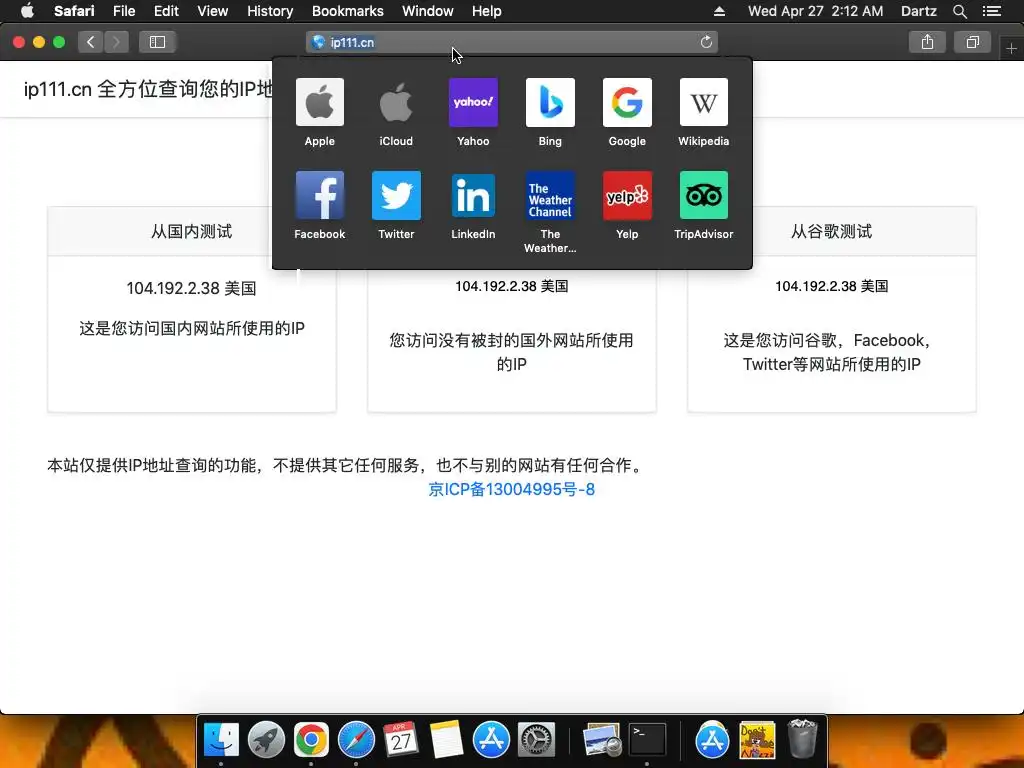Click the date and time in menu bar
This screenshot has height=768, width=1024.
(x=815, y=11)
